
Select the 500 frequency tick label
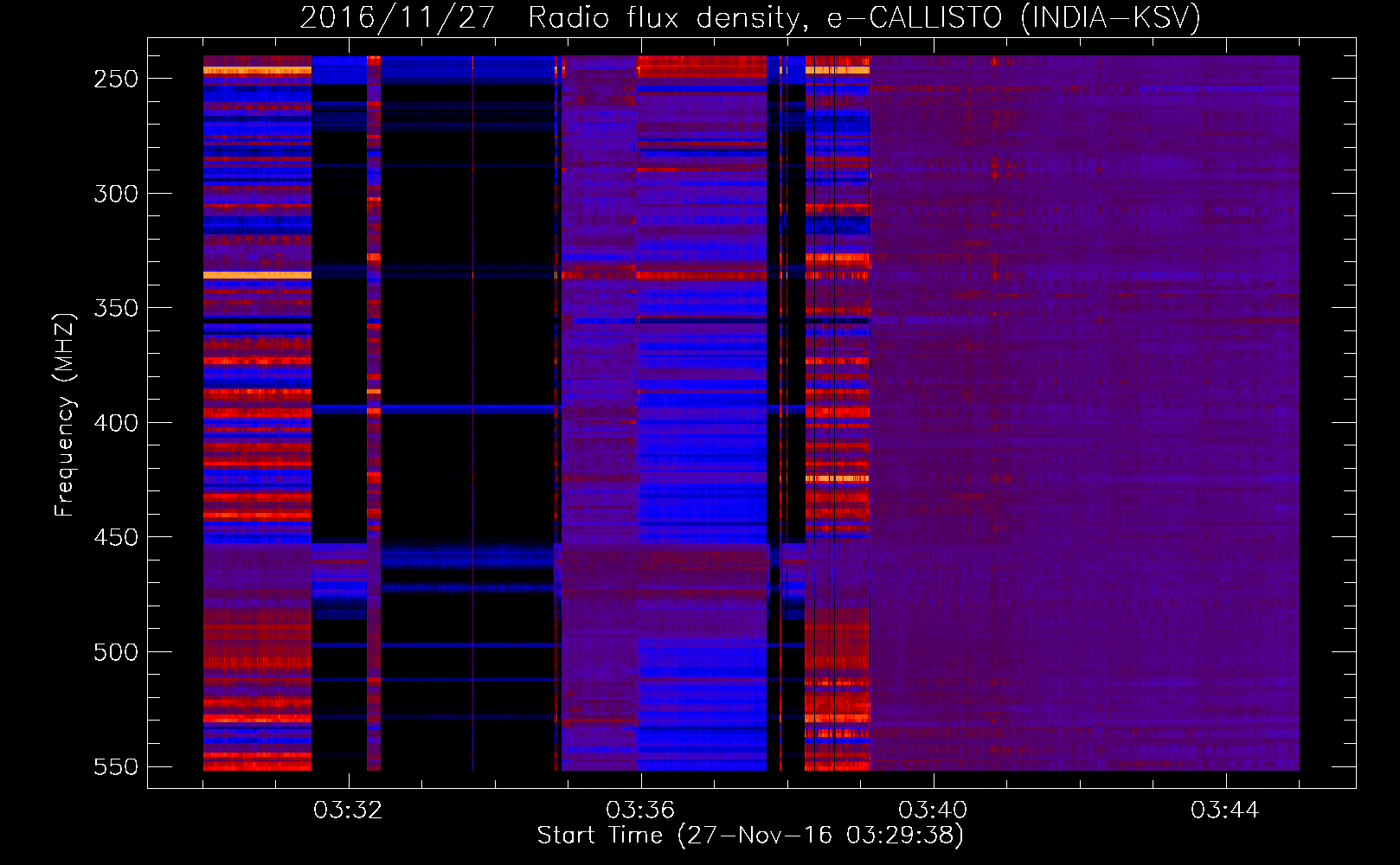coord(116,652)
